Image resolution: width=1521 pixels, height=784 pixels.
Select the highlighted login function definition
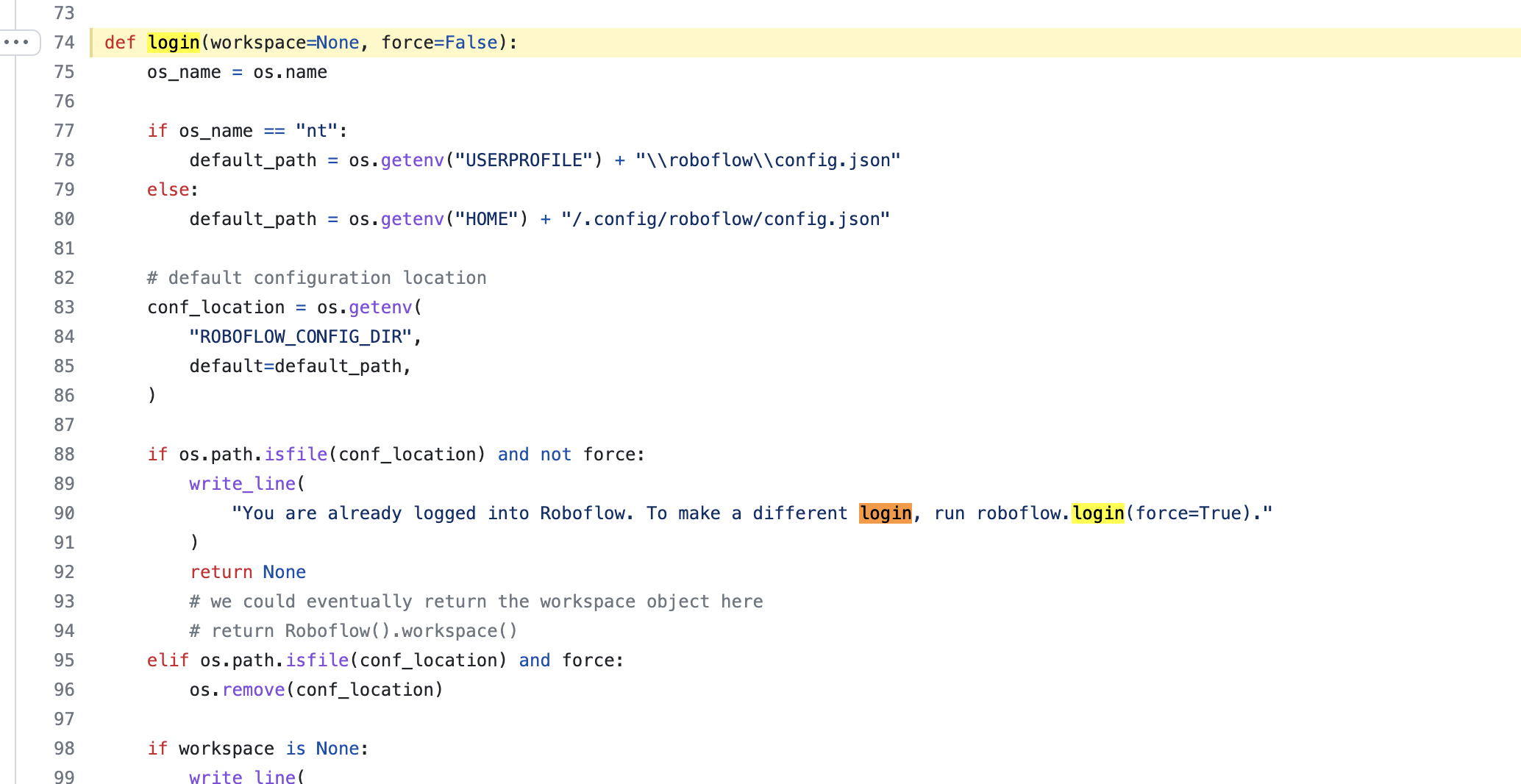click(173, 42)
